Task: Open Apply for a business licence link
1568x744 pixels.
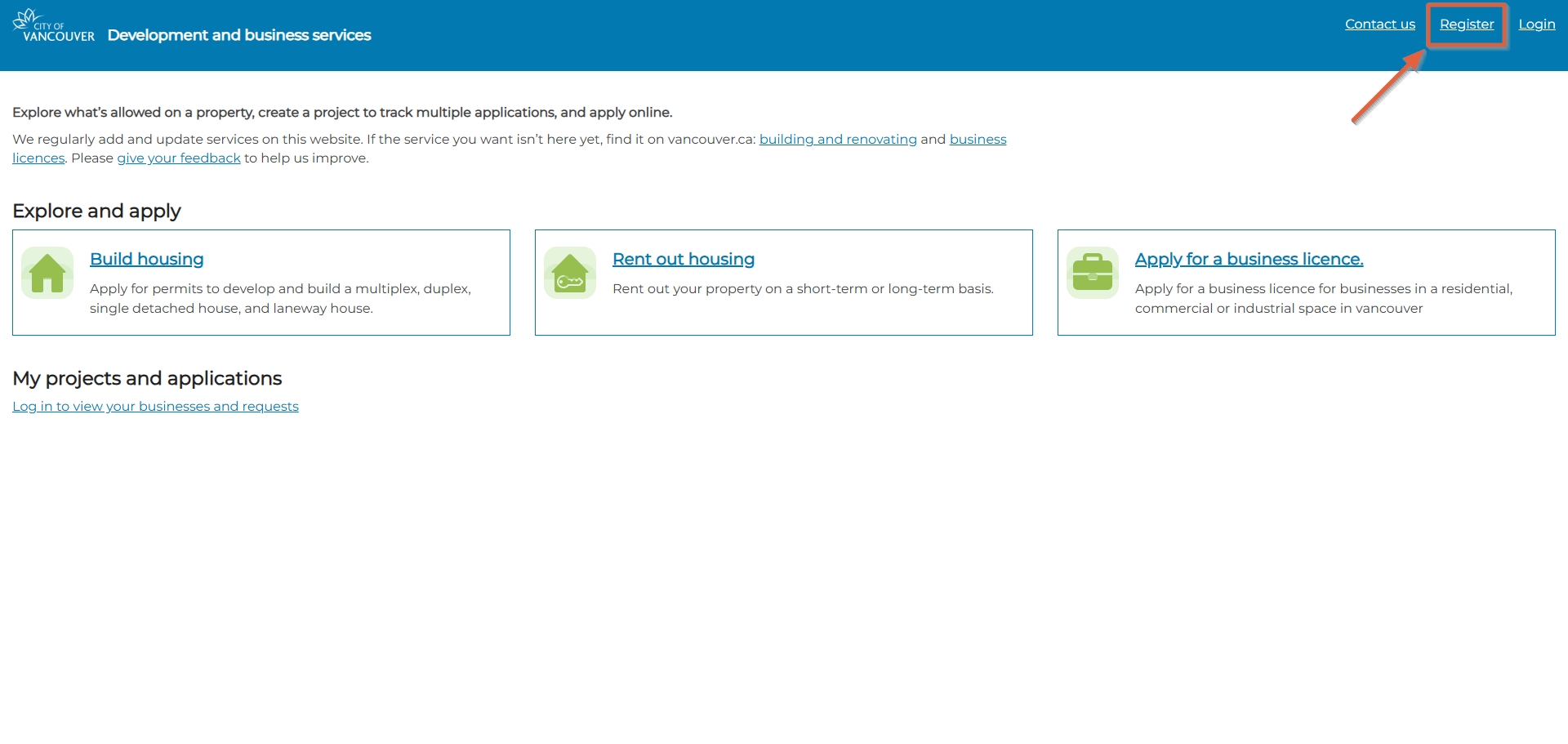Action: (1249, 259)
